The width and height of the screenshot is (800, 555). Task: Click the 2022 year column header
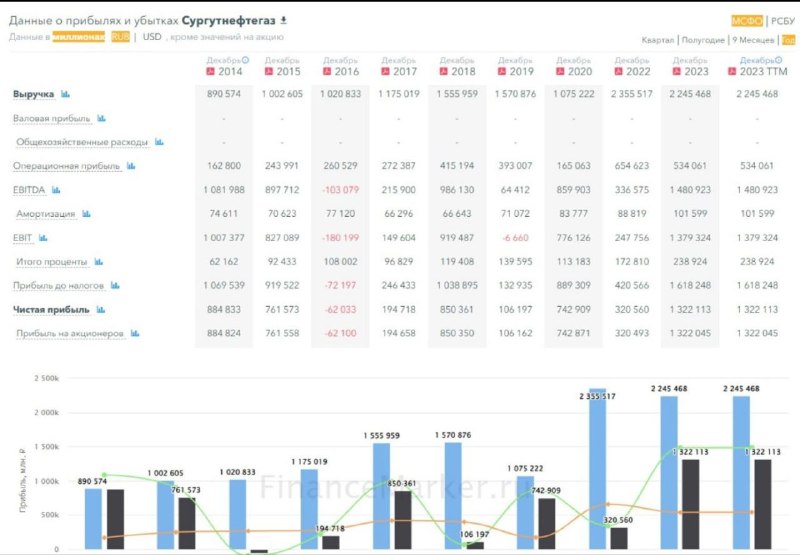638,71
